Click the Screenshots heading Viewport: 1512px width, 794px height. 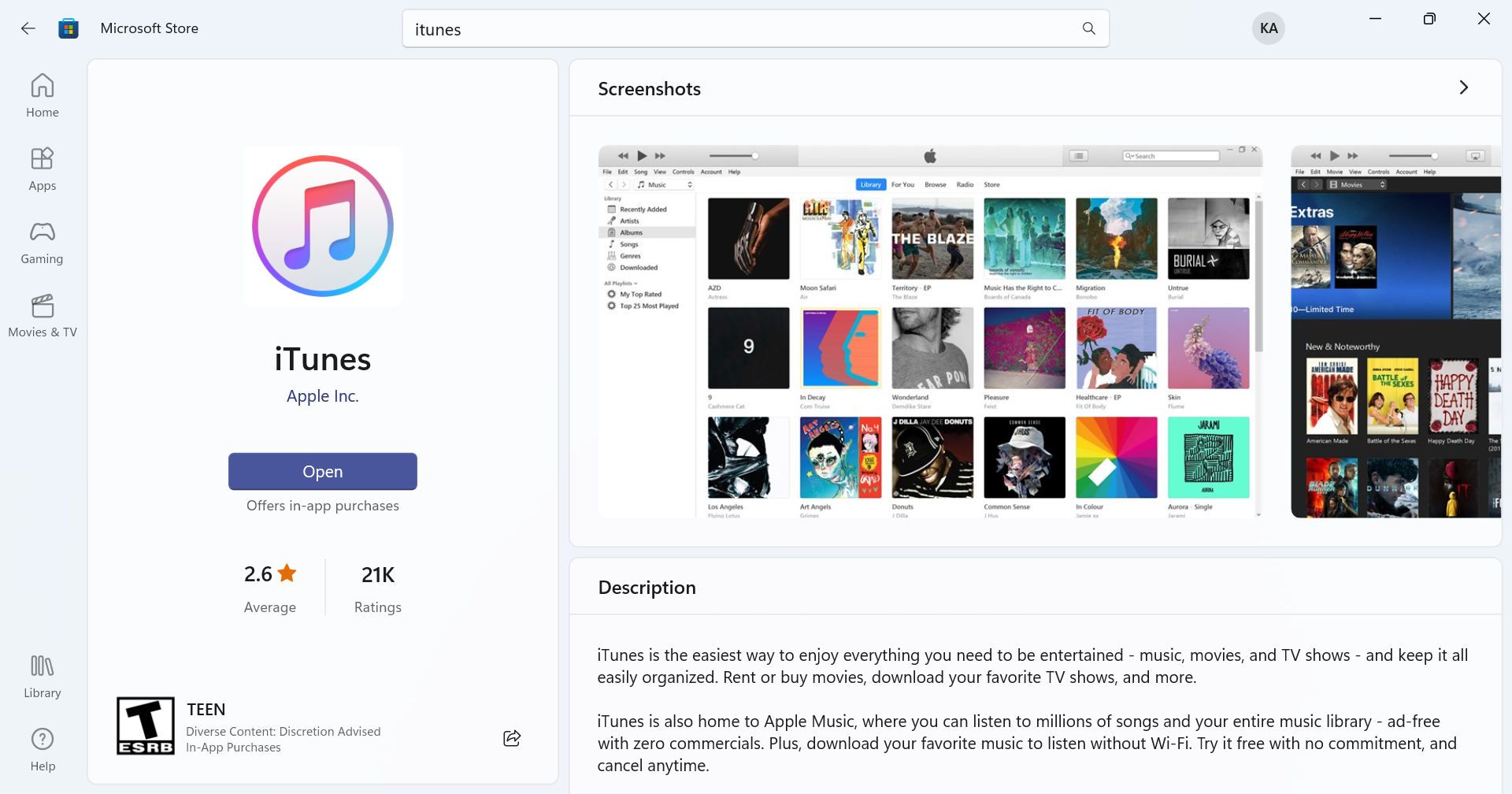pos(650,89)
